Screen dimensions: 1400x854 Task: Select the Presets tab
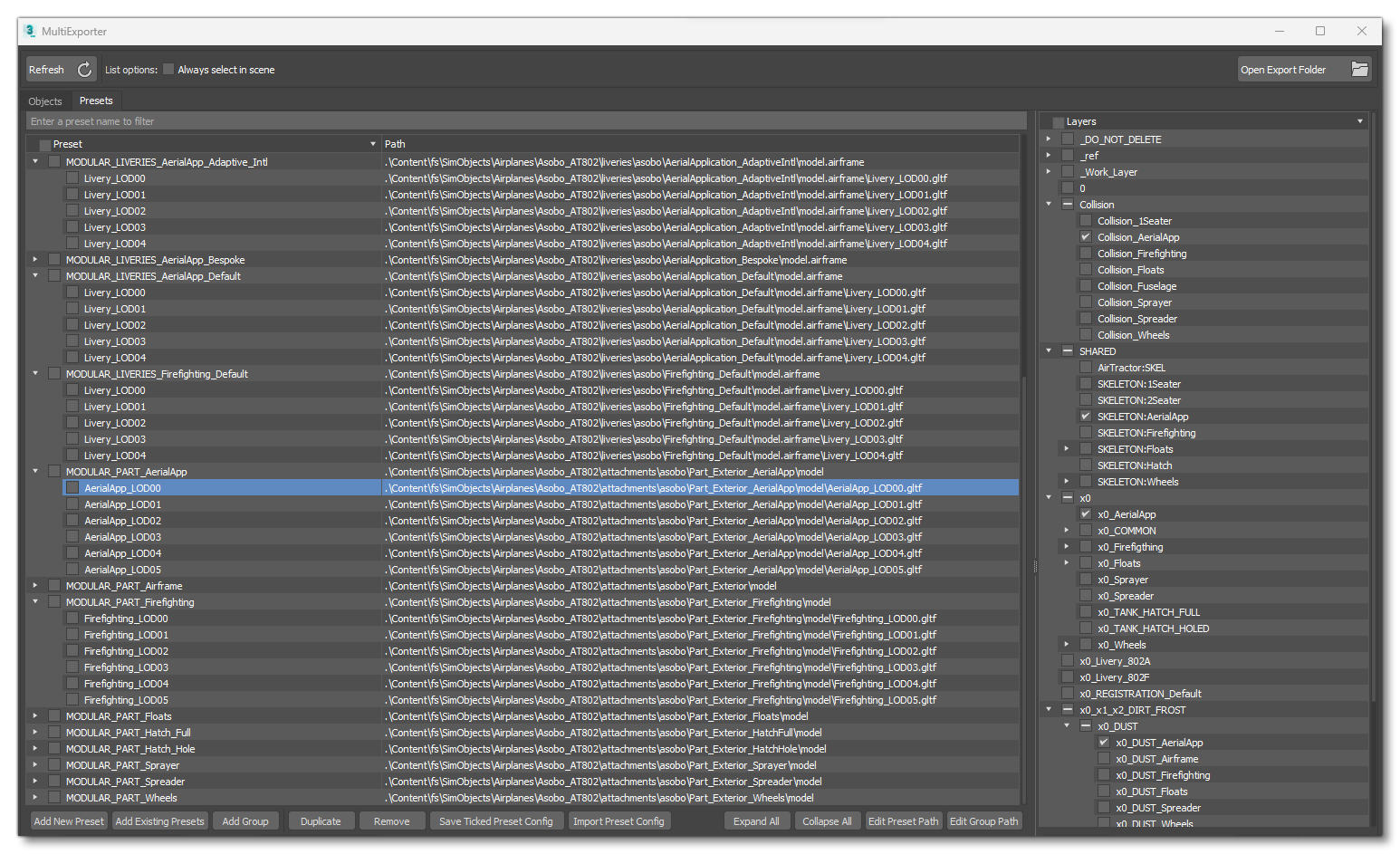coord(95,101)
